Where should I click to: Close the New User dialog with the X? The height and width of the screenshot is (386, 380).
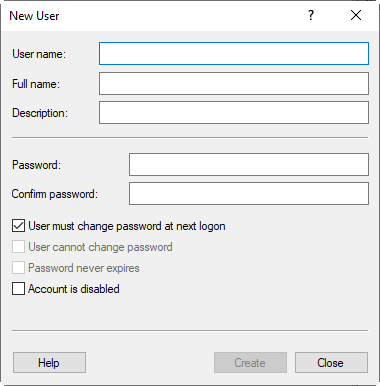point(356,15)
